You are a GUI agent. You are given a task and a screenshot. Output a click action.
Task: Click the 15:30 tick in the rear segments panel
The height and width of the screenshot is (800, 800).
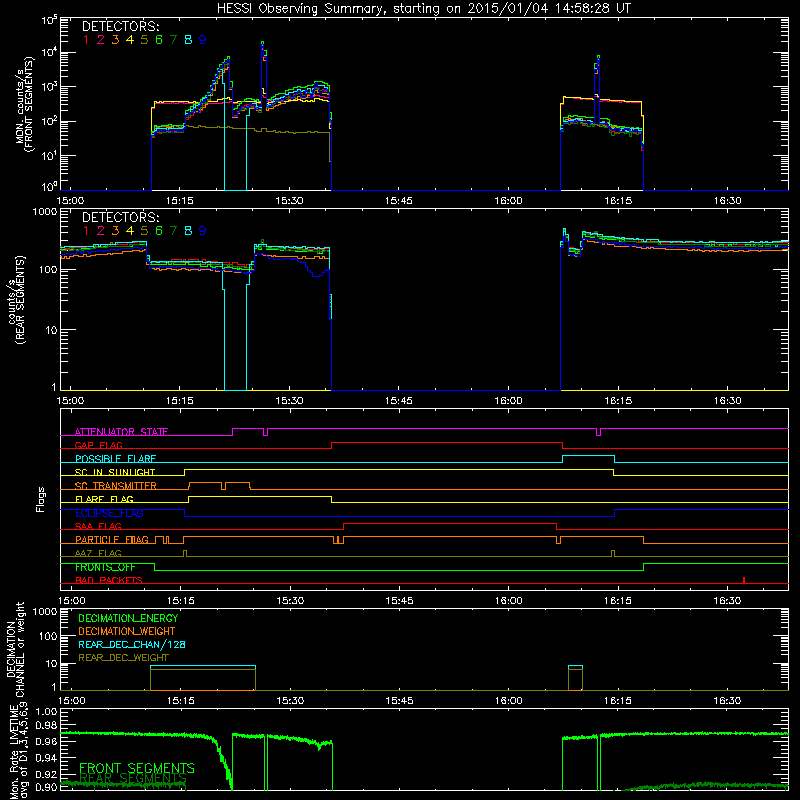pyautogui.click(x=289, y=401)
